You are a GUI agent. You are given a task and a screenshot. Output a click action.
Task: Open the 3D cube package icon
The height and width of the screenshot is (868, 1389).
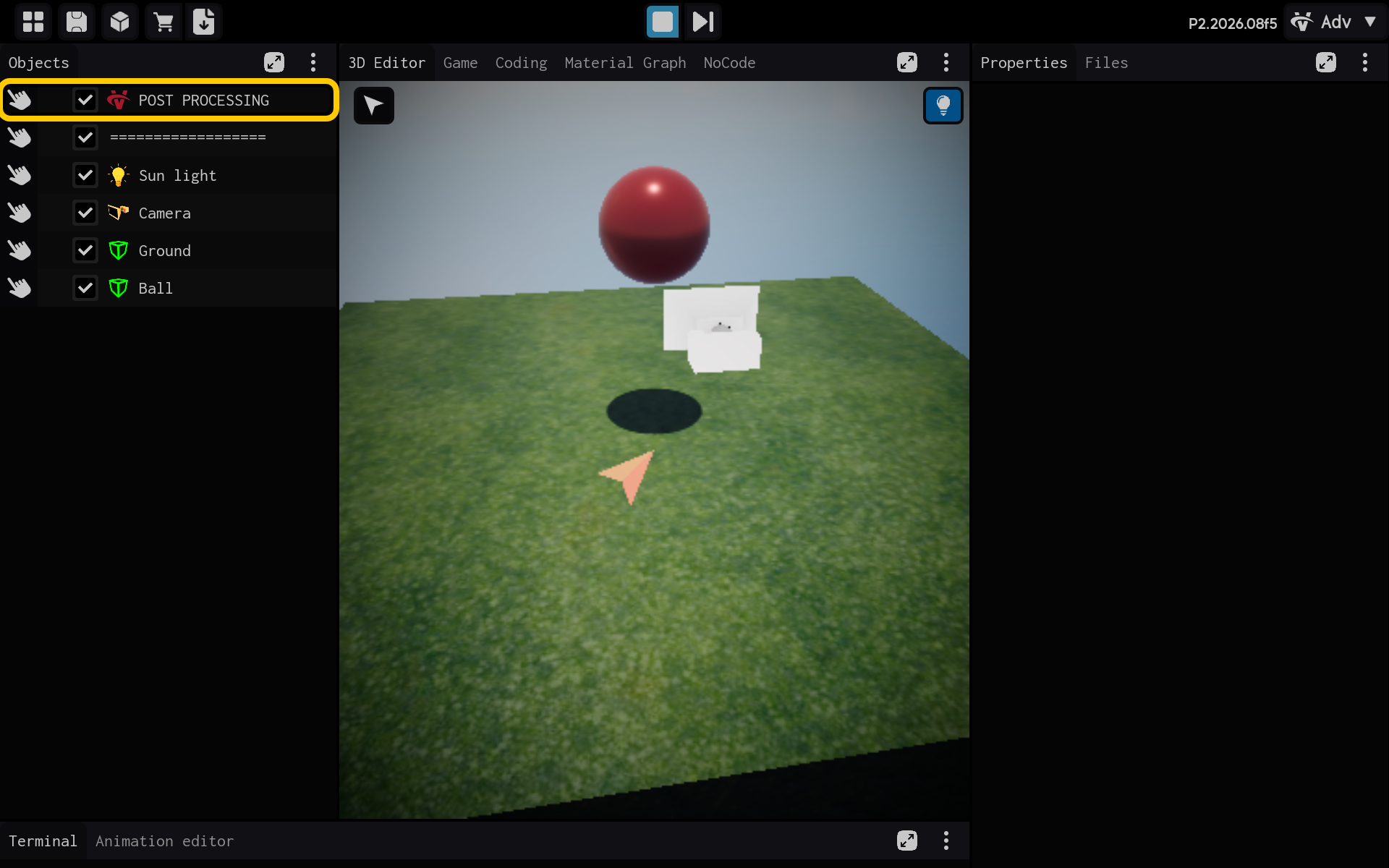click(x=119, y=22)
